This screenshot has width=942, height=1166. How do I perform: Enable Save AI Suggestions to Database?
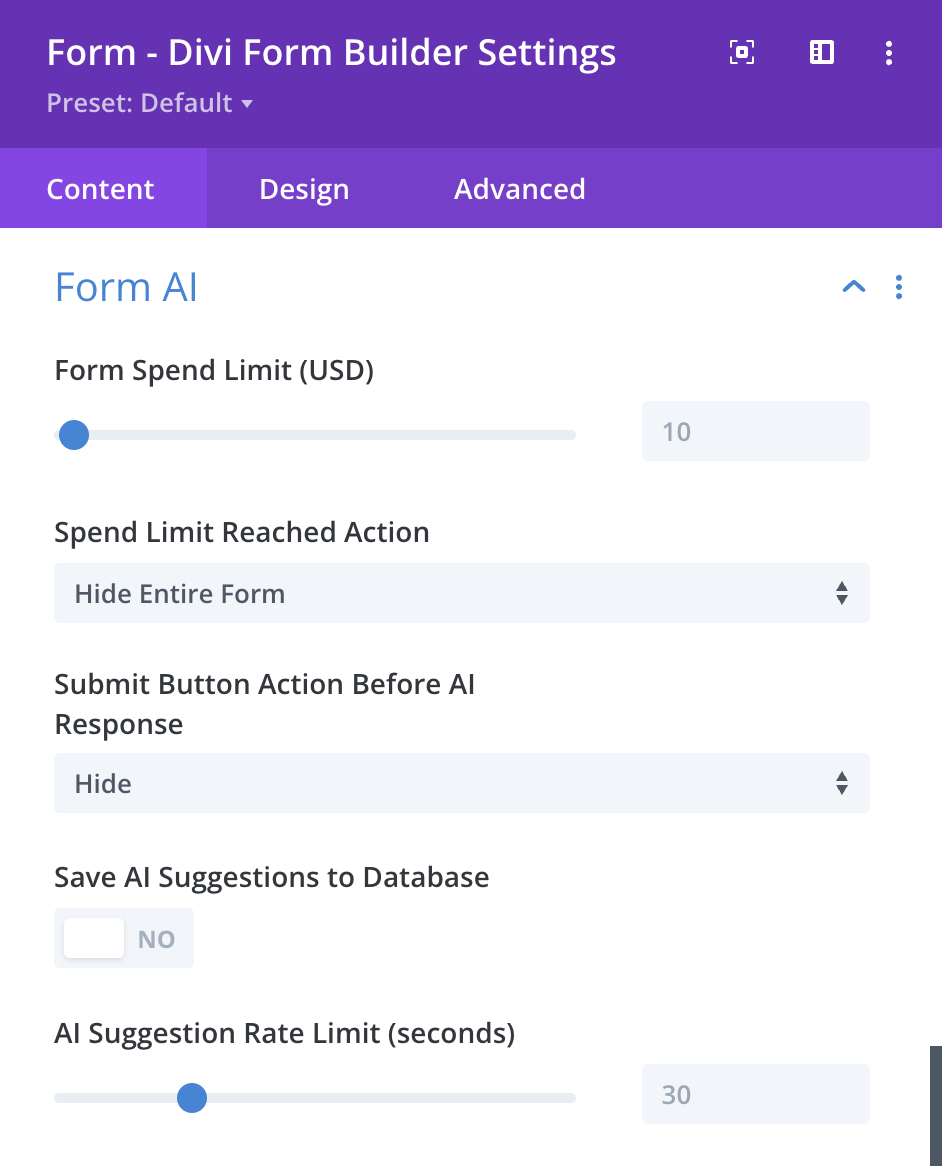click(123, 938)
